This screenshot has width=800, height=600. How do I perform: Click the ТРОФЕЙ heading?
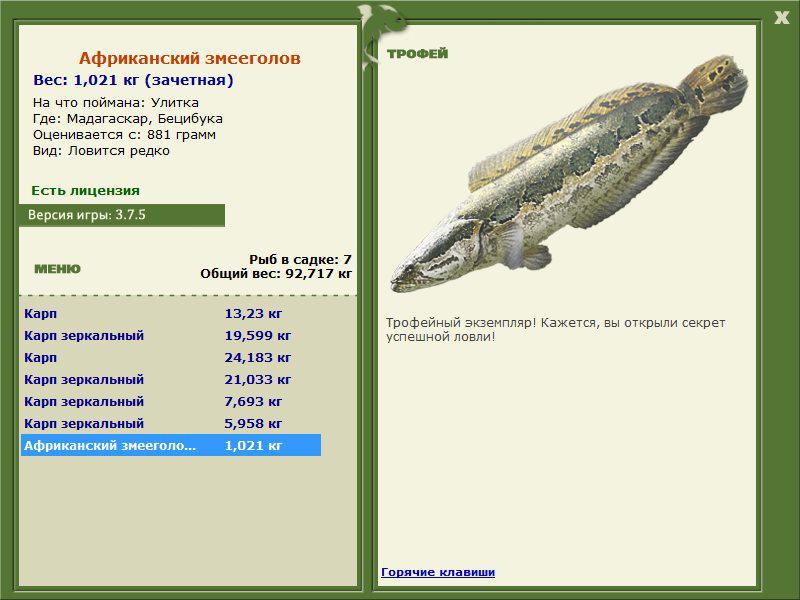pos(417,54)
